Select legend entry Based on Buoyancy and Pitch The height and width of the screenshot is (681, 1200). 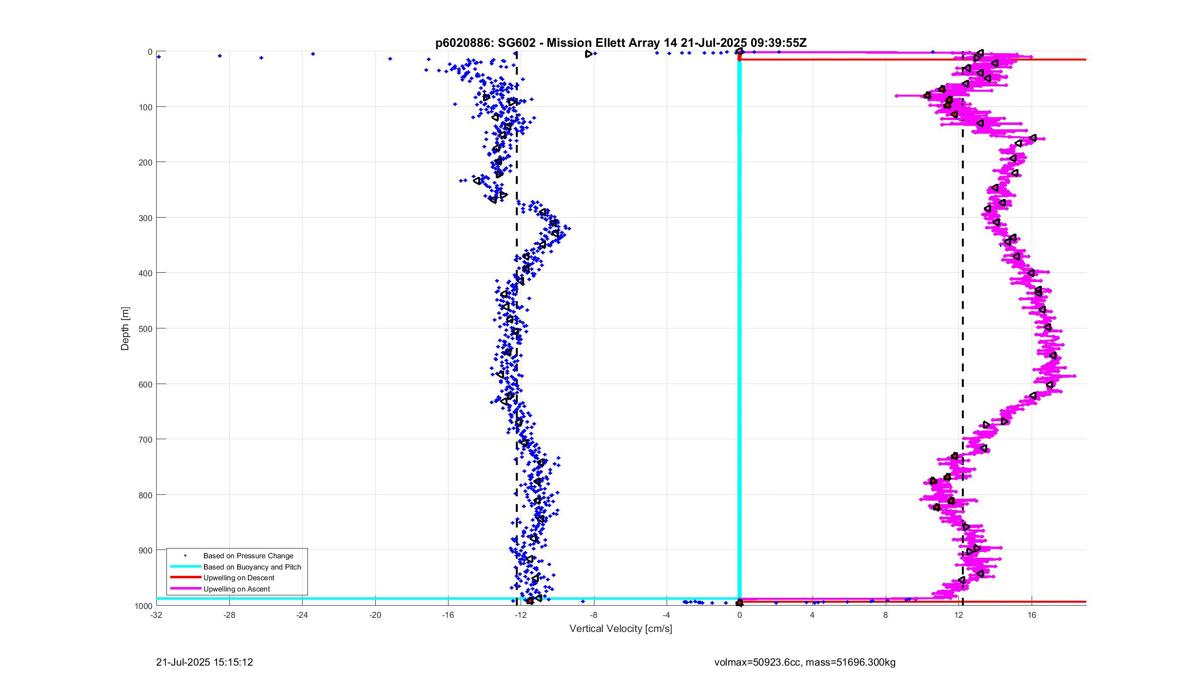pyautogui.click(x=252, y=567)
